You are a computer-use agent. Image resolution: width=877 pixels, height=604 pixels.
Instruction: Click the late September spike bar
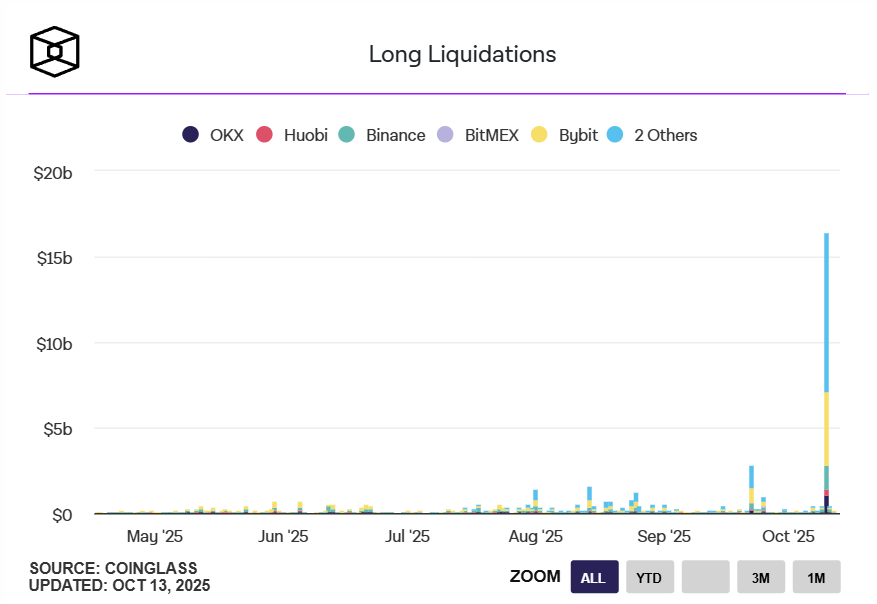pyautogui.click(x=751, y=478)
